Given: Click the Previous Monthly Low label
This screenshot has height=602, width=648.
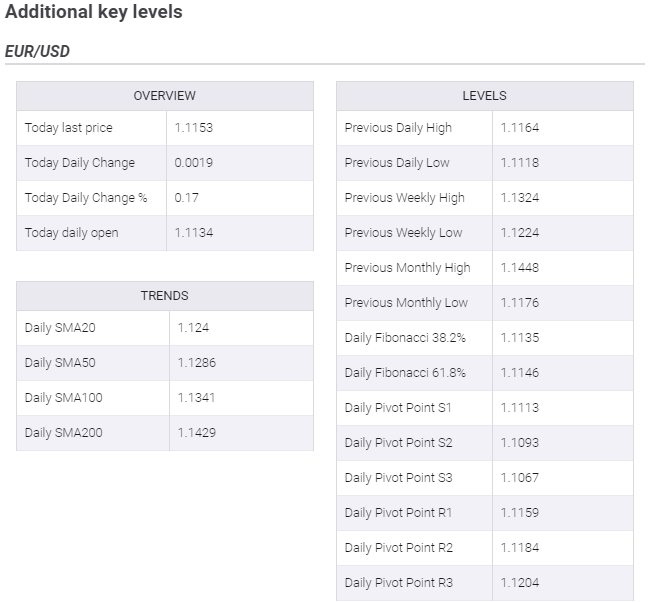Looking at the screenshot, I should pyautogui.click(x=406, y=303).
